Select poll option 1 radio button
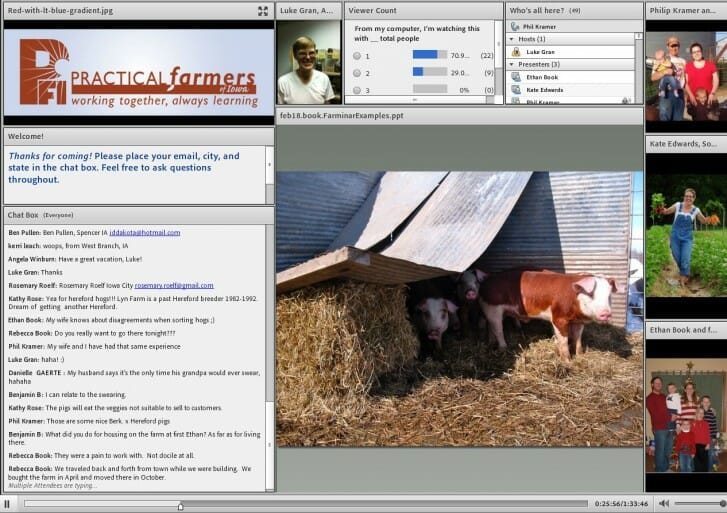 pyautogui.click(x=356, y=56)
